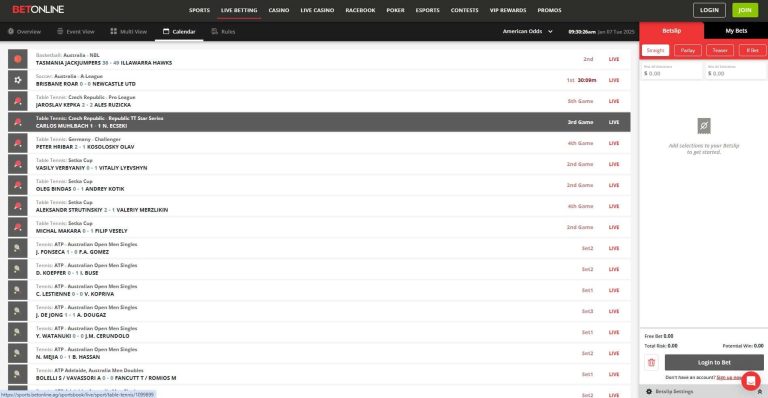Open the Casino menu item

[x=279, y=10]
